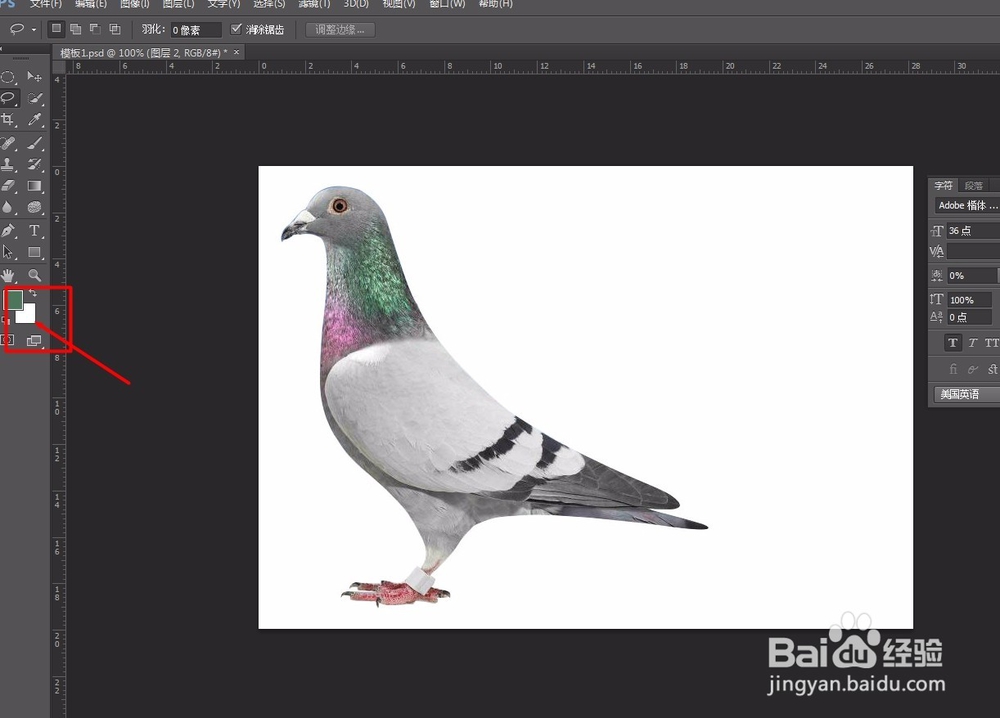Toggle standard ligatures (fi) button
The height and width of the screenshot is (718, 1000).
point(953,369)
